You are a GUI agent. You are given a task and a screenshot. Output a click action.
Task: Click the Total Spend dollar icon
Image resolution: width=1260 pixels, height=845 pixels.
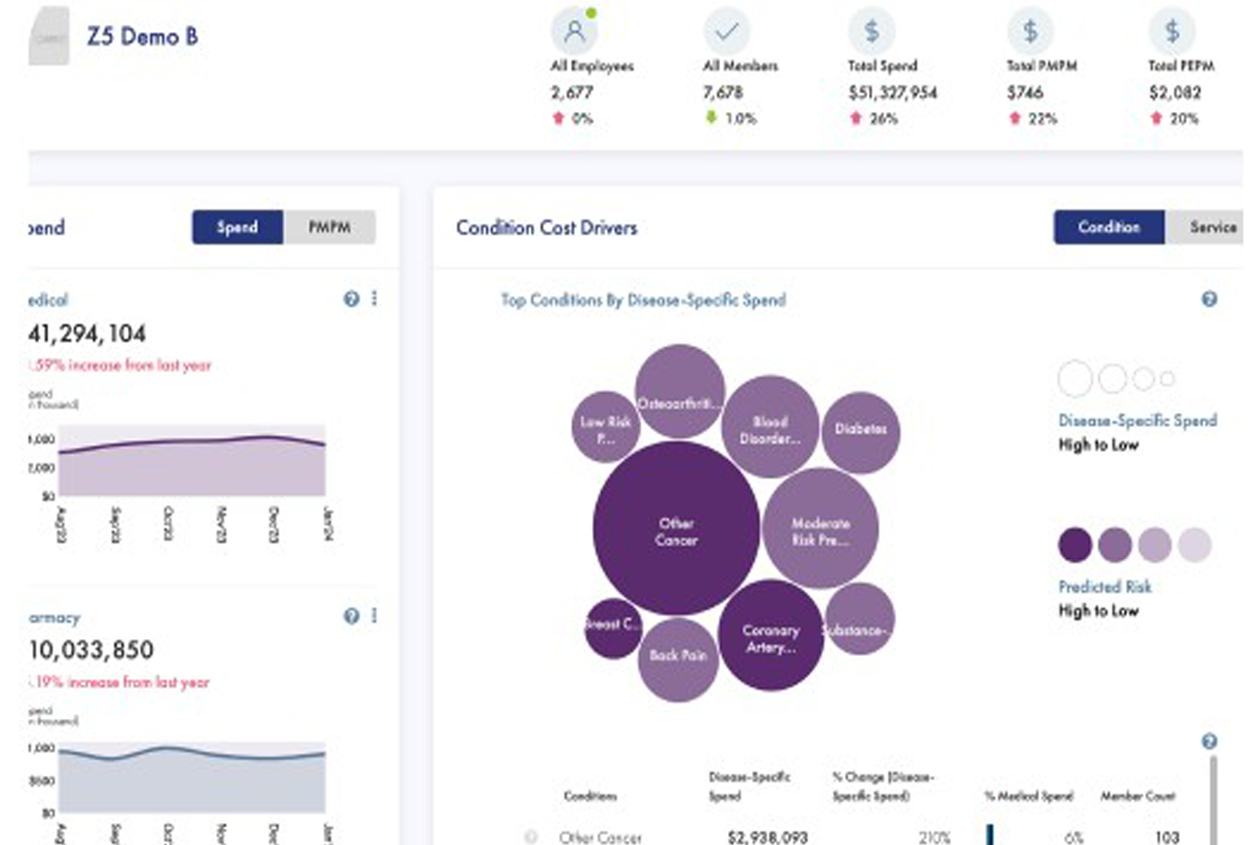(x=872, y=31)
